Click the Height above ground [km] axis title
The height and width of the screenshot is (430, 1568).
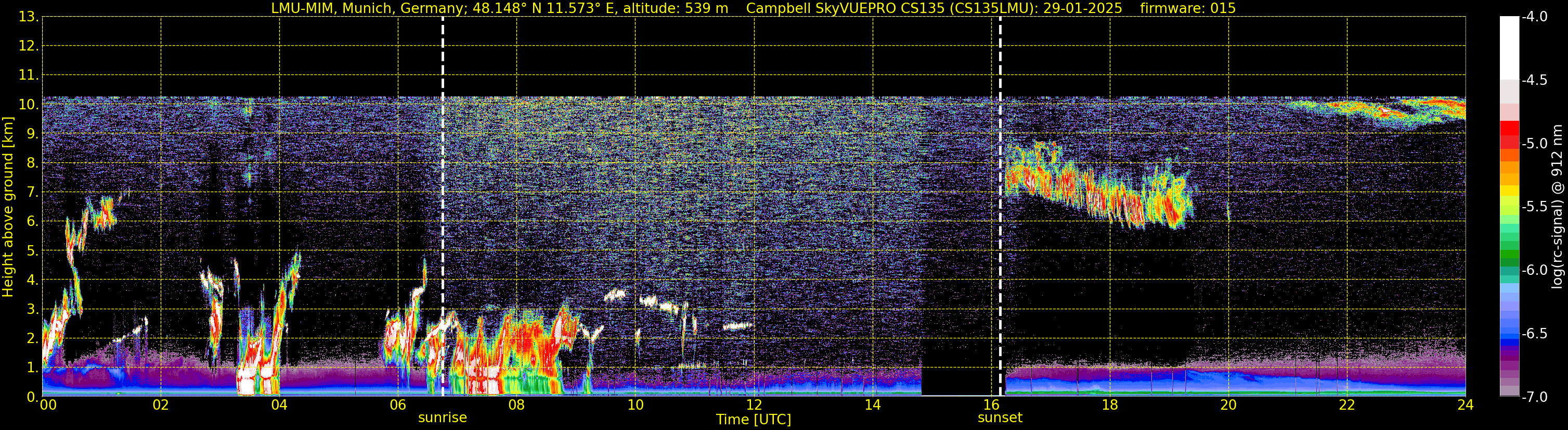[8, 207]
